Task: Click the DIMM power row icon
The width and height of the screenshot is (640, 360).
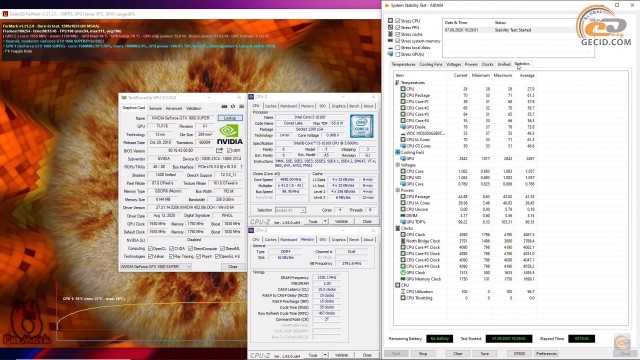Action: [403, 216]
